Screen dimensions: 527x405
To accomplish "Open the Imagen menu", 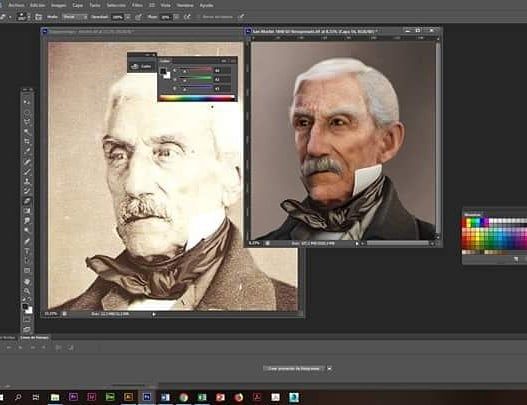I will tap(58, 5).
